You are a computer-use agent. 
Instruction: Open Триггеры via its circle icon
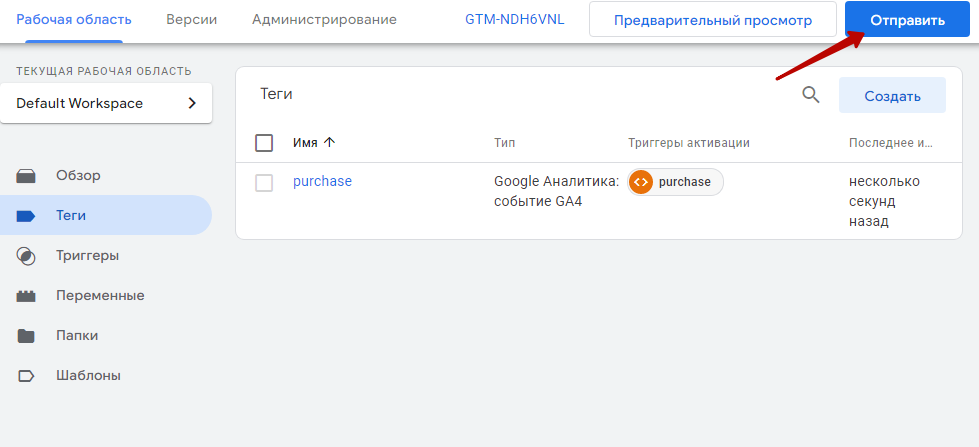coord(26,256)
